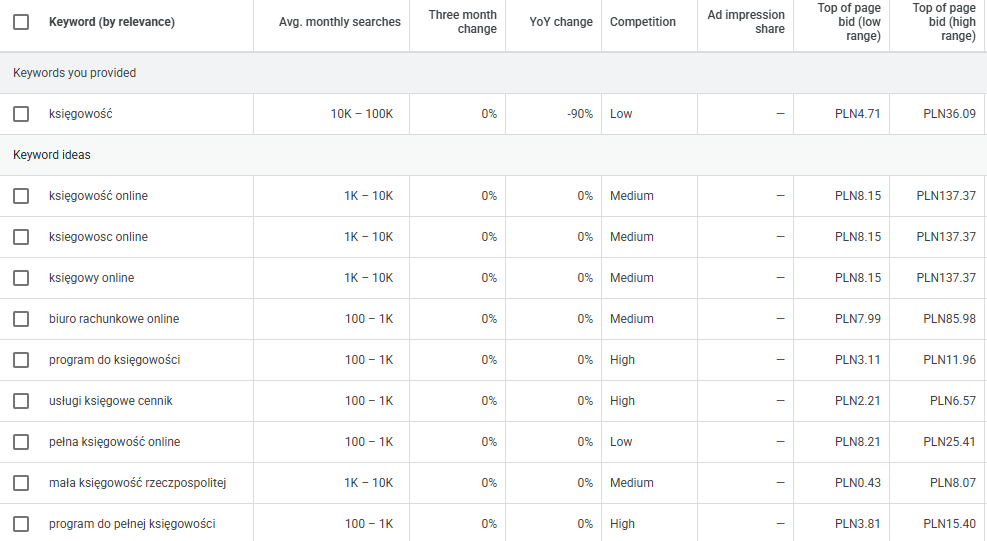Check the księgowość online row checkbox
Screen dimensions: 987x541
pos(21,196)
